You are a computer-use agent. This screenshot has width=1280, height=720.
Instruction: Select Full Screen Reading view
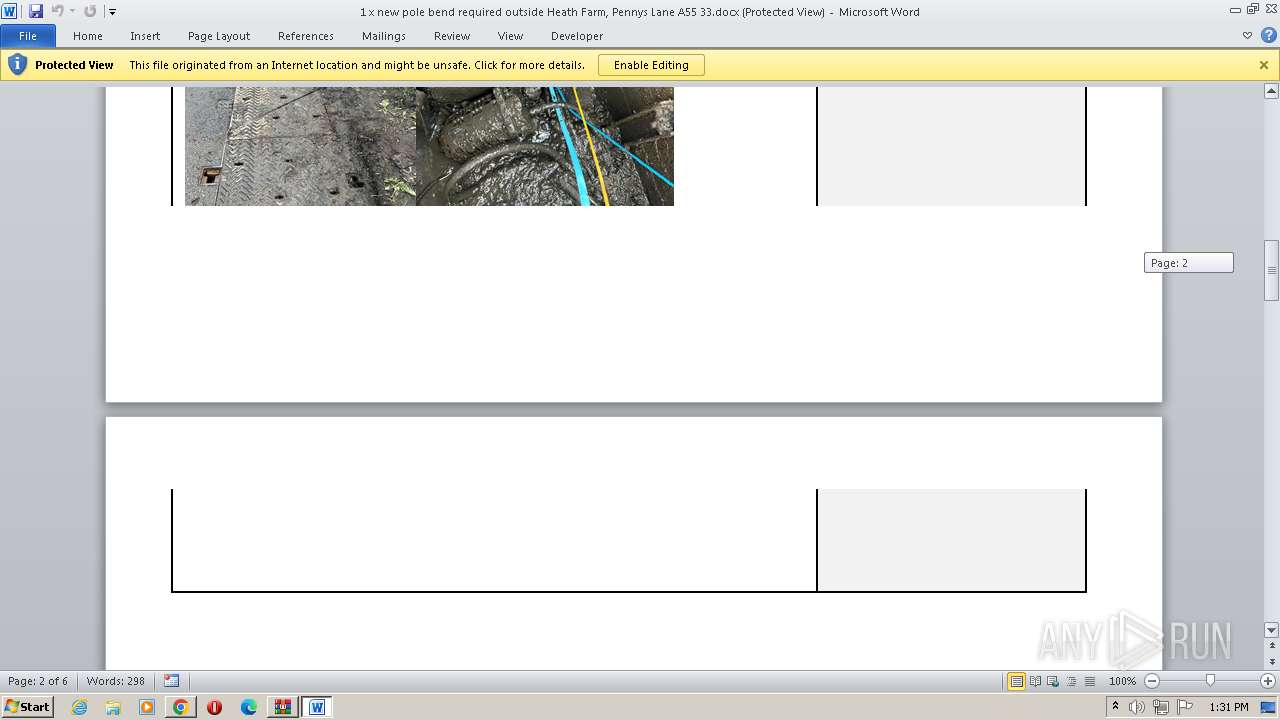[x=1035, y=681]
